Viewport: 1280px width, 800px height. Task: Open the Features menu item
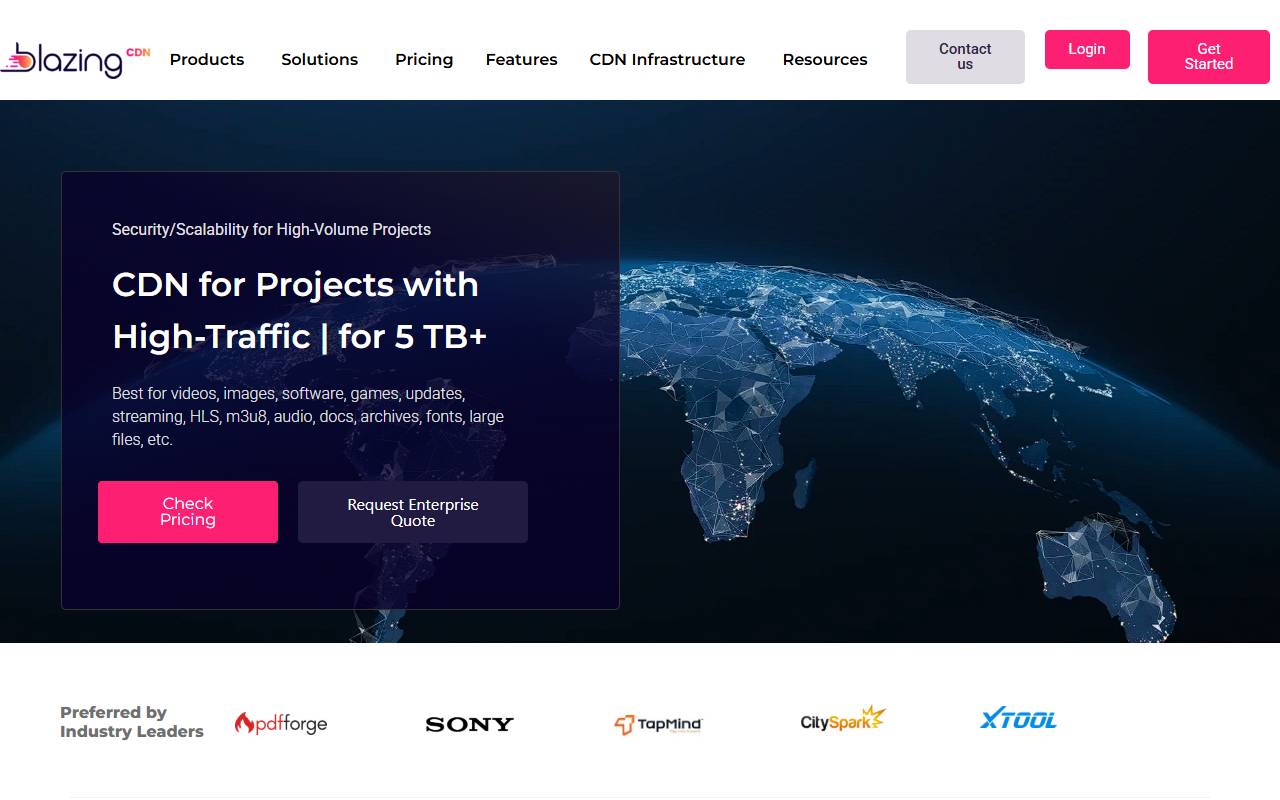pos(521,60)
